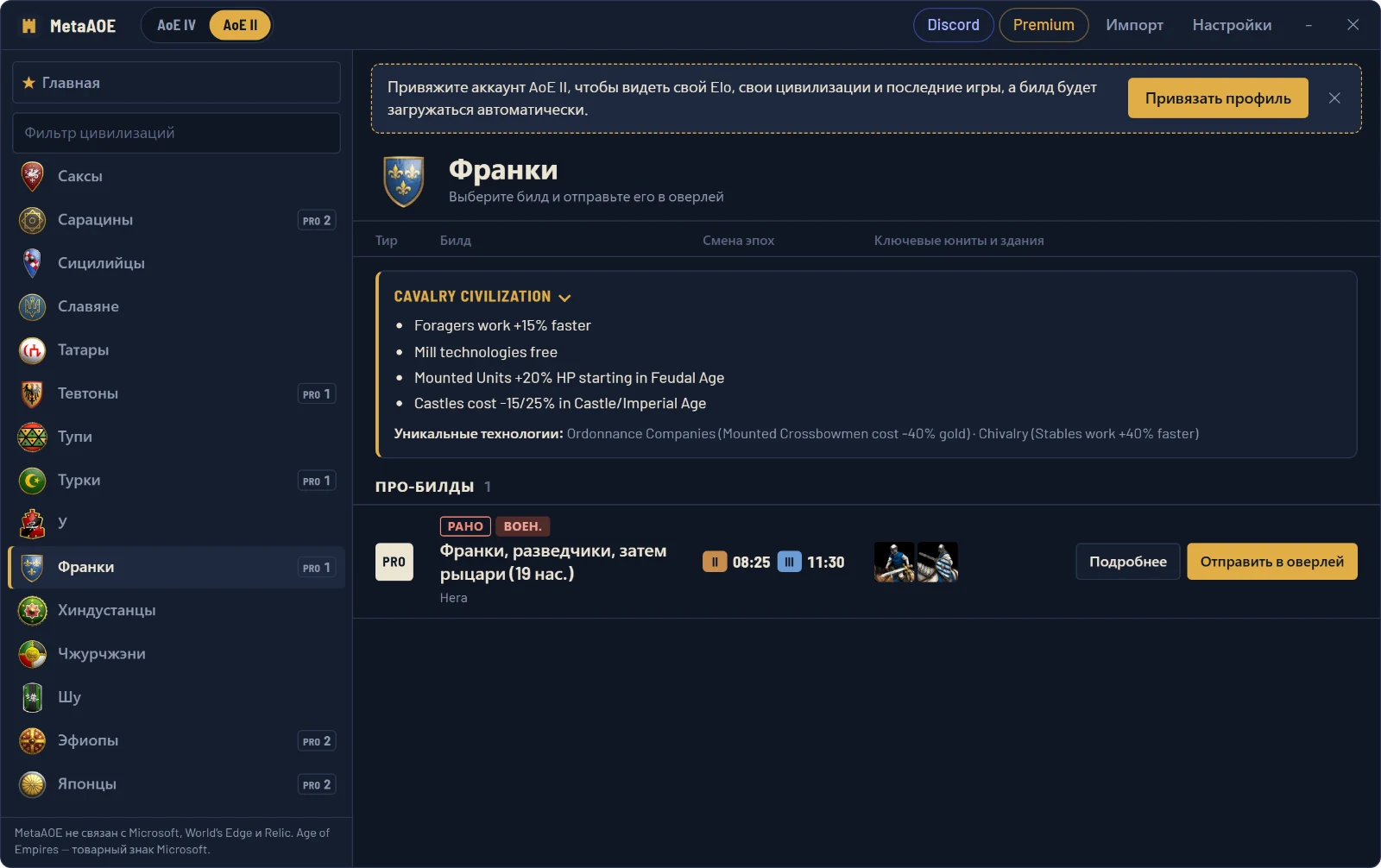
Task: Click the knight unit thumbnail
Action: (x=938, y=562)
